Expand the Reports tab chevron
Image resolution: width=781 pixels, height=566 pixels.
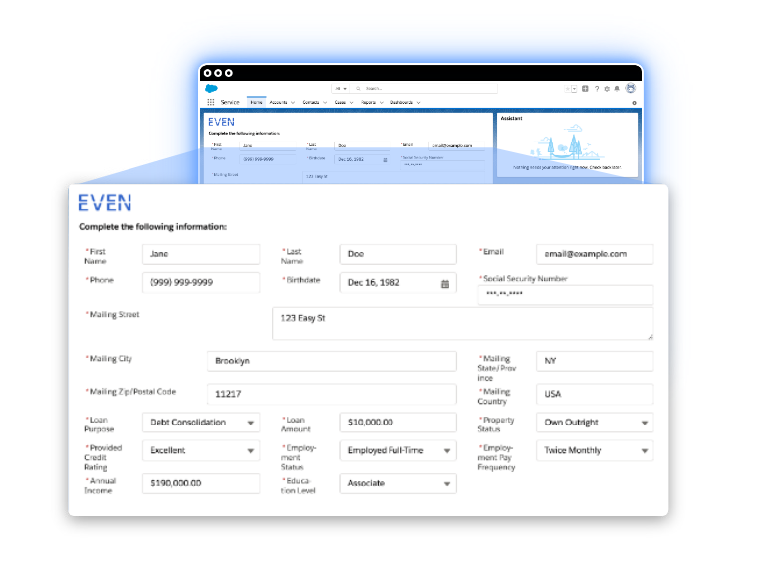pyautogui.click(x=382, y=103)
